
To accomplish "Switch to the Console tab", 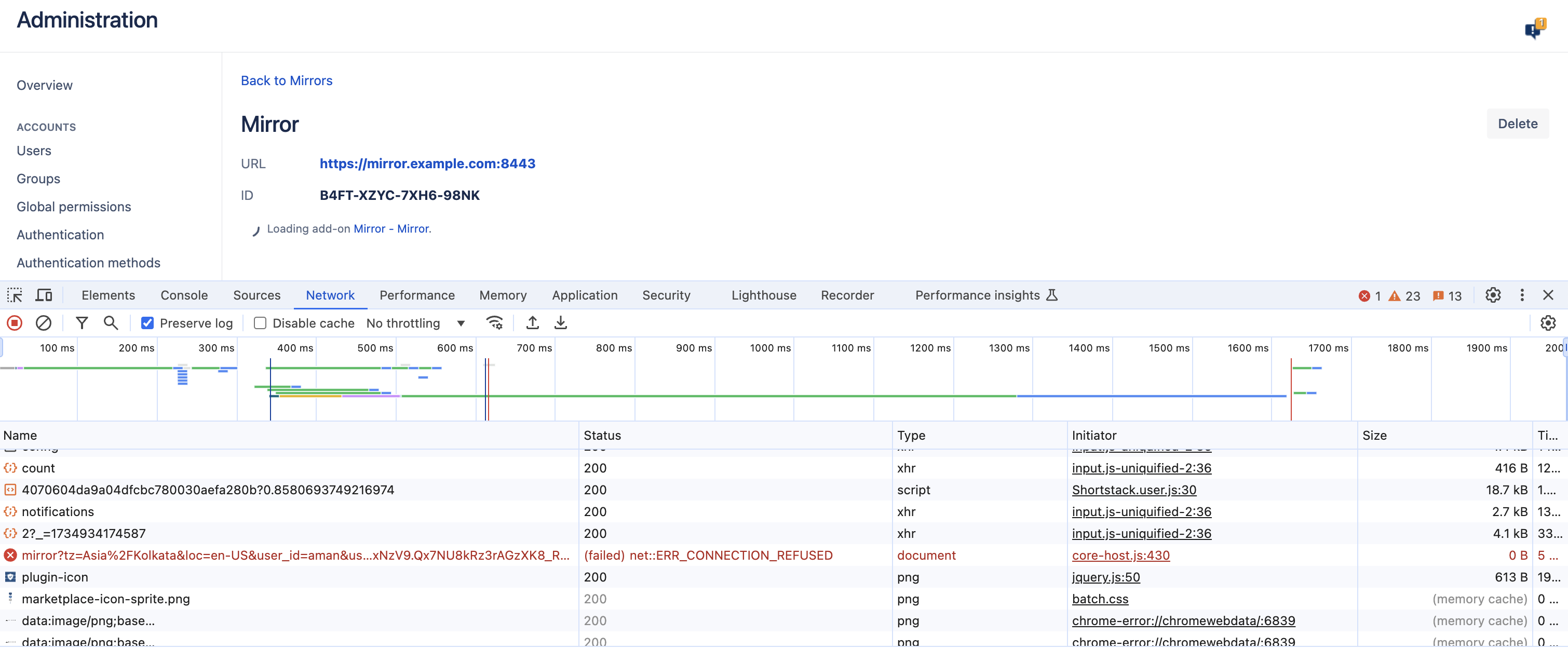I will point(184,295).
